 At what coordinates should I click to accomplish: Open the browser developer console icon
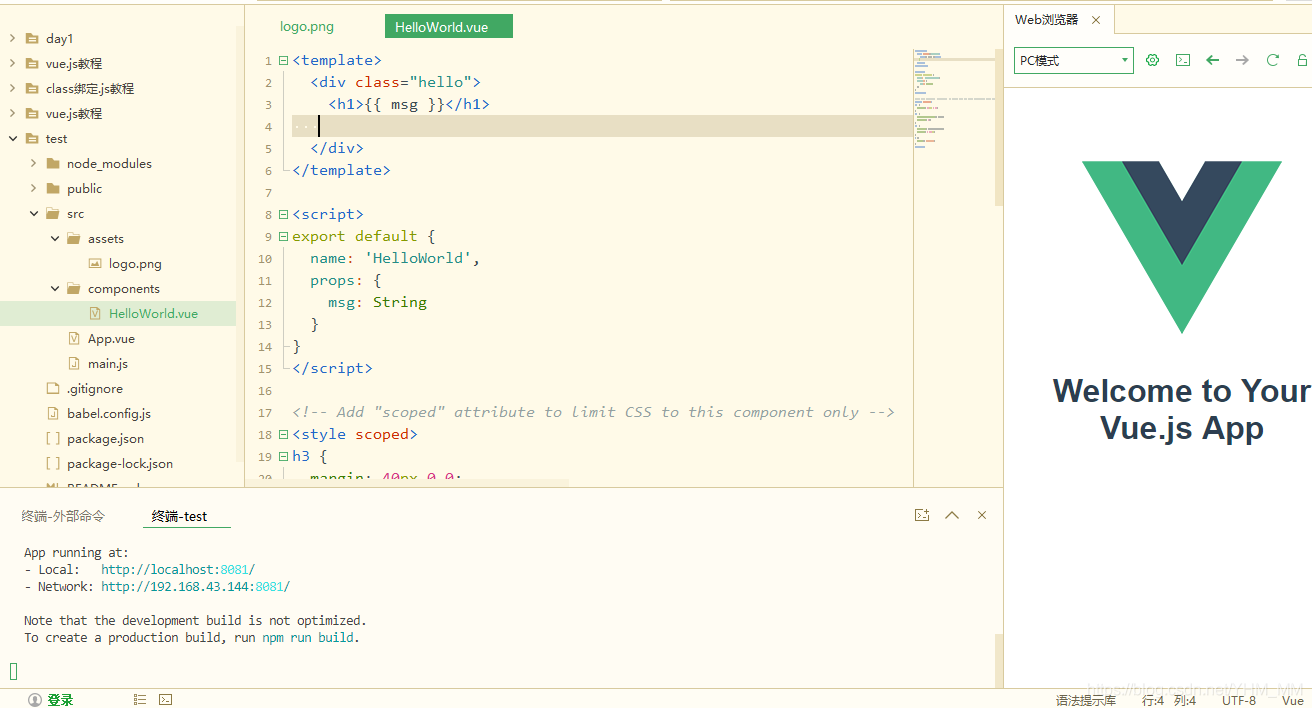tap(1182, 60)
